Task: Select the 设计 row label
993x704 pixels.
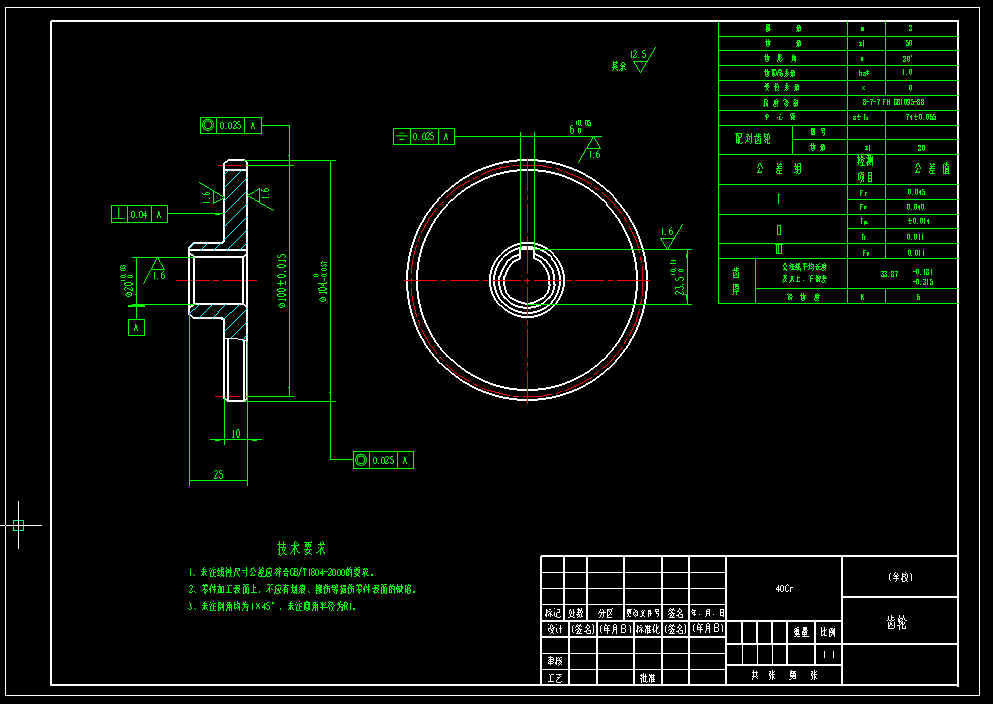Action: tap(554, 629)
